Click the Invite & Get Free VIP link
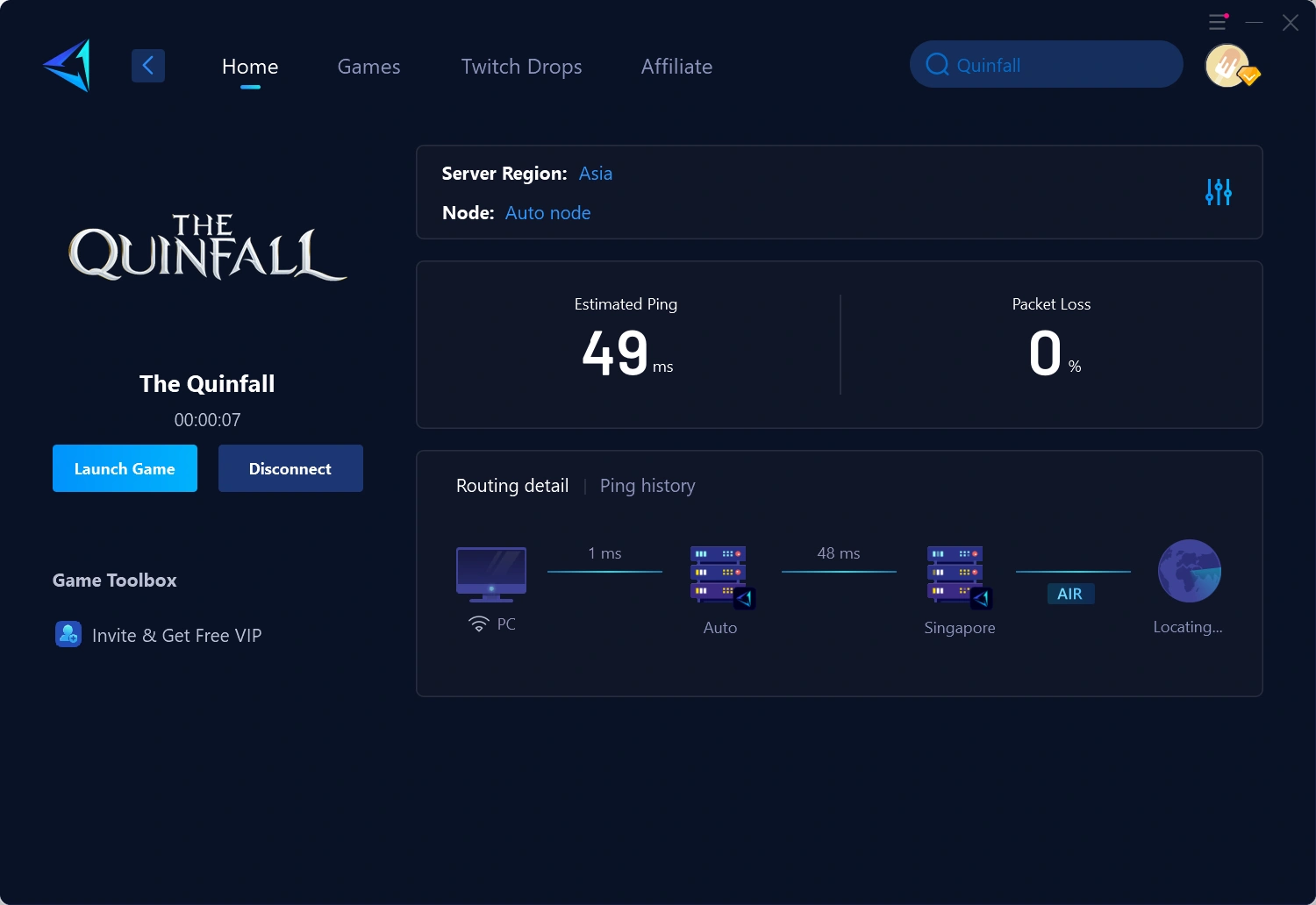The height and width of the screenshot is (905, 1316). 176,635
